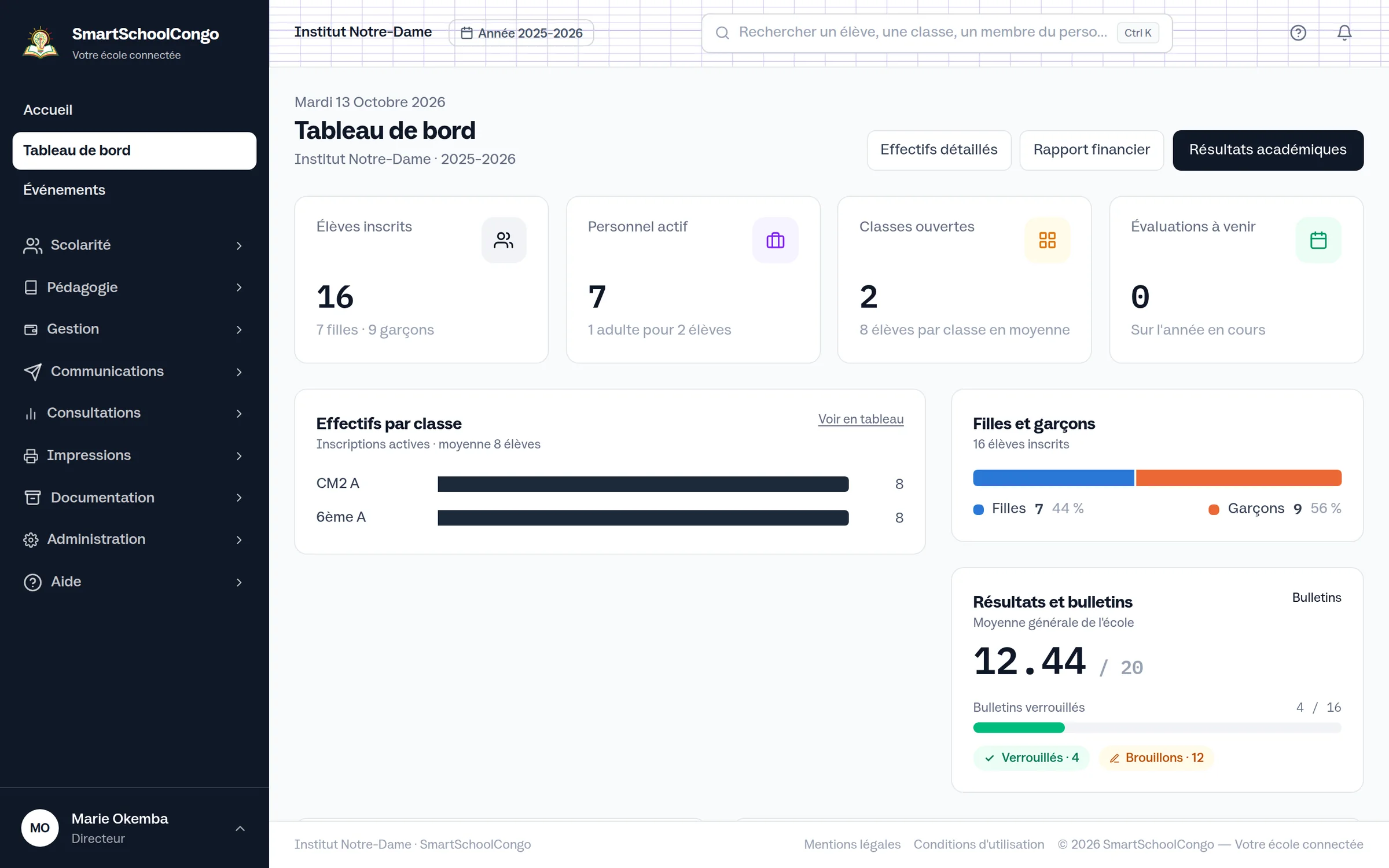Expand the Gestion menu chevron
Image resolution: width=1389 pixels, height=868 pixels.
coord(239,330)
